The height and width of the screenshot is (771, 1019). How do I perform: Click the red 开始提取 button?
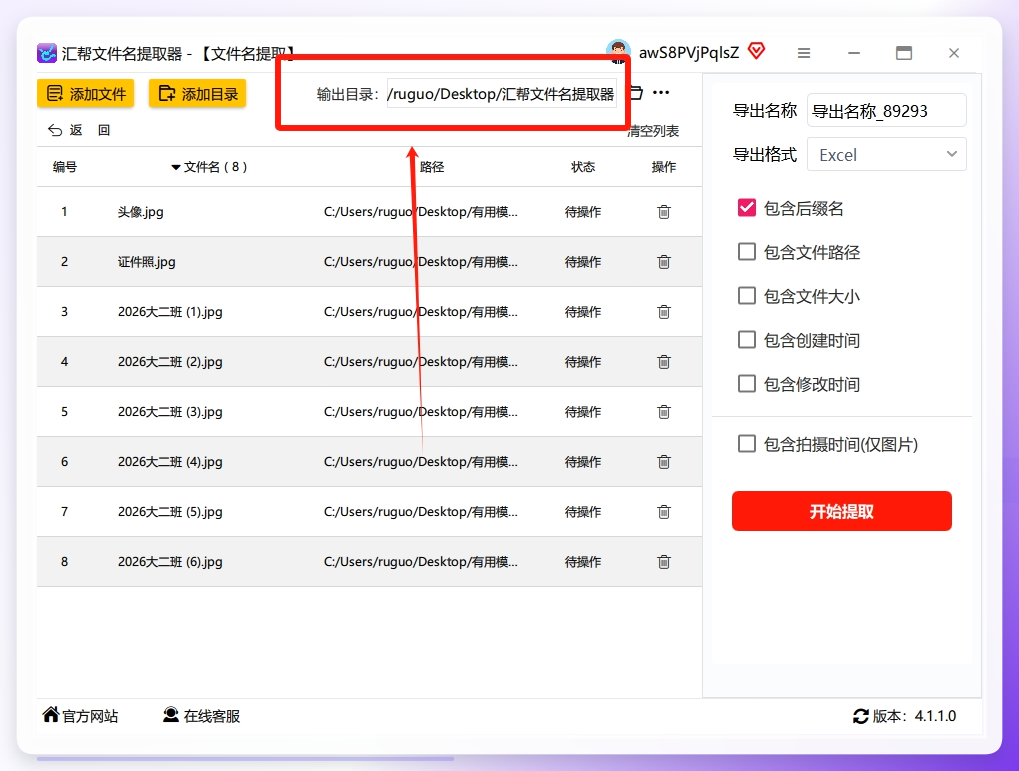[x=842, y=512]
